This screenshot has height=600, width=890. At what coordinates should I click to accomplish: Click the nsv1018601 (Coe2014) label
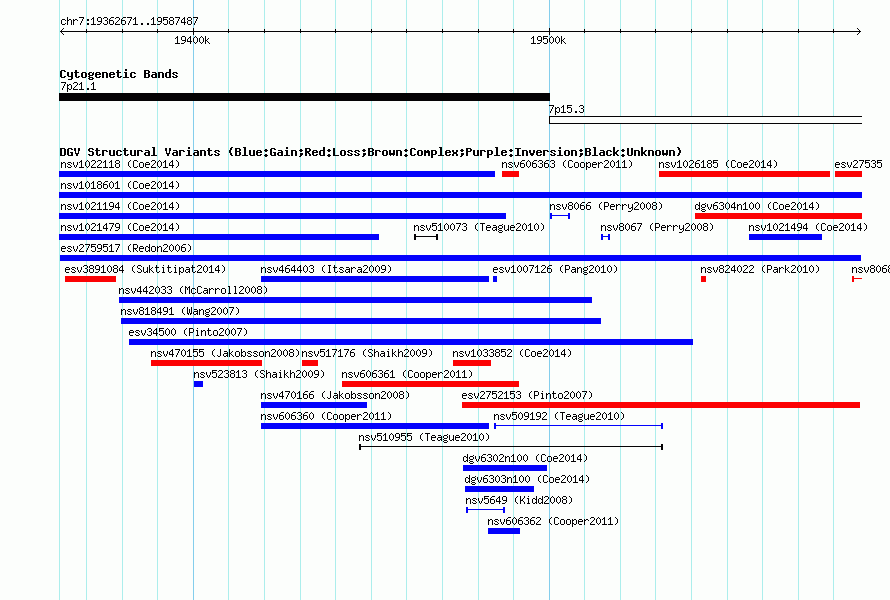[120, 185]
